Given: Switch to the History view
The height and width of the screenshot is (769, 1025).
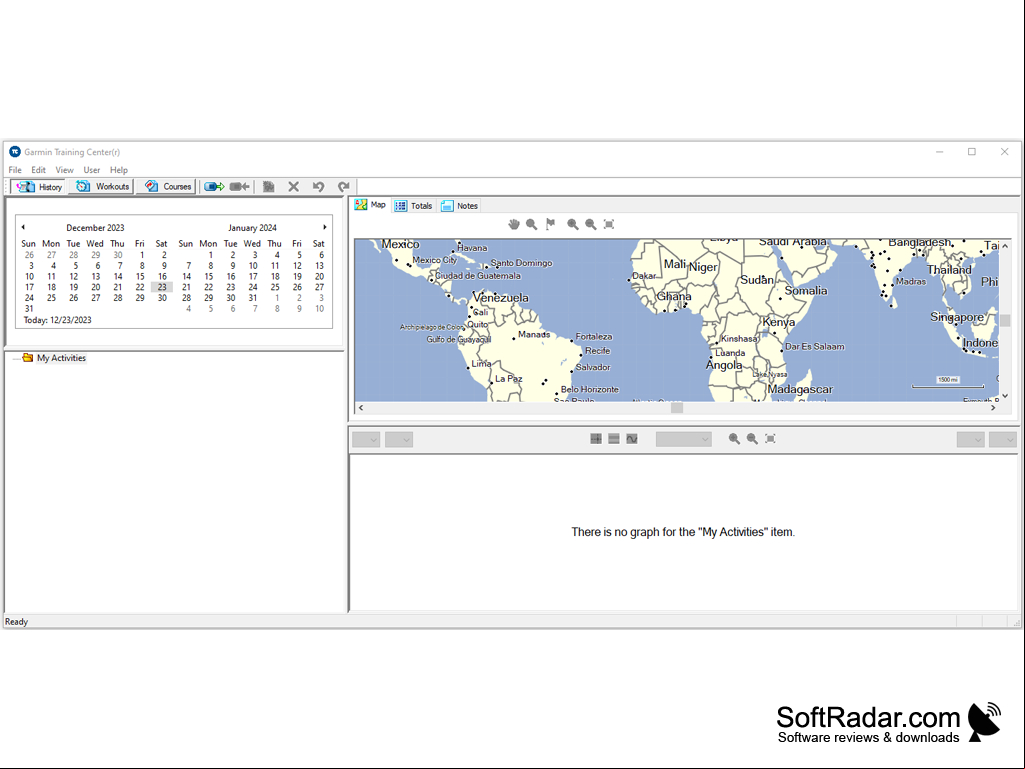Looking at the screenshot, I should (39, 186).
